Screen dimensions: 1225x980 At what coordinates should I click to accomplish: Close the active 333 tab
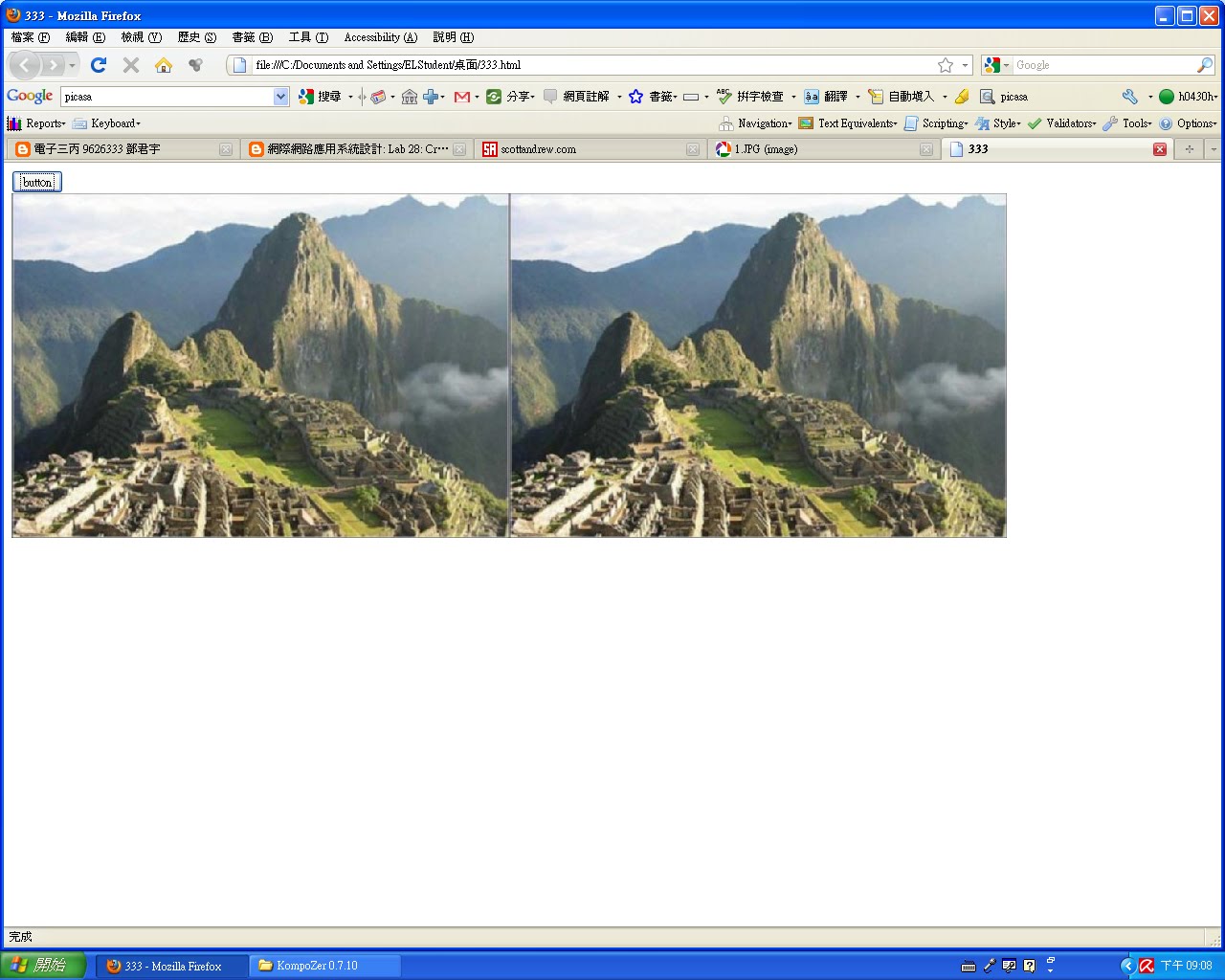point(1160,149)
